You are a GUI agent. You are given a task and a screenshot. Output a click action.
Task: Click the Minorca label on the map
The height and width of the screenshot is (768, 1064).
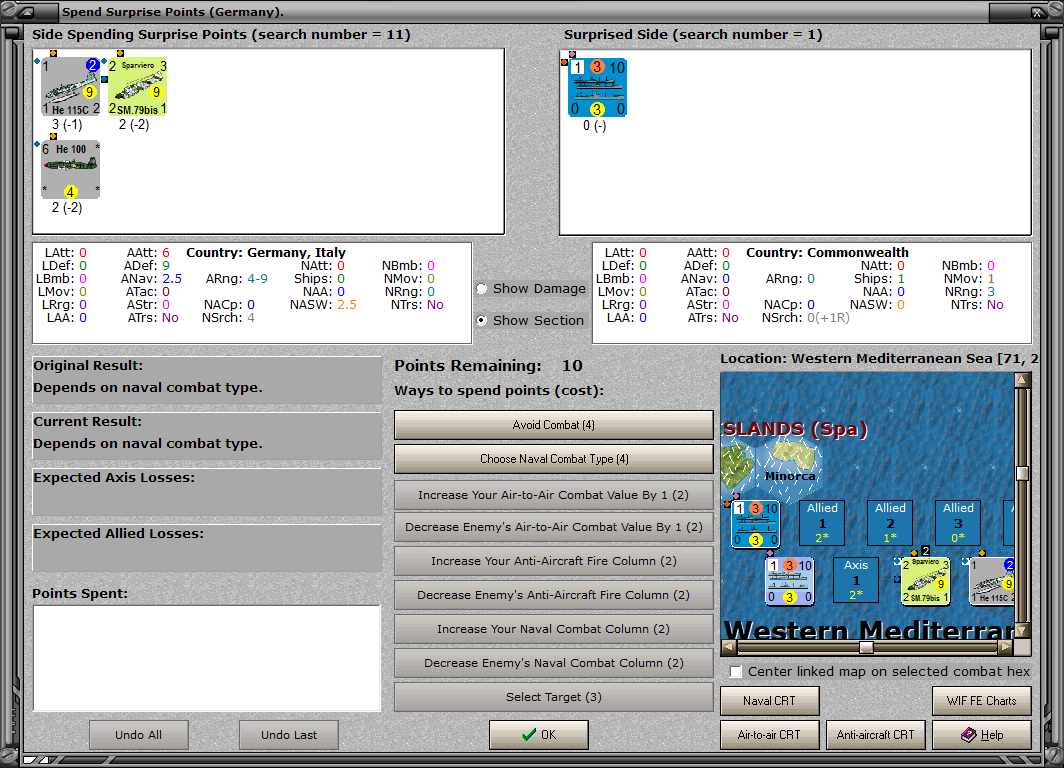pos(790,476)
